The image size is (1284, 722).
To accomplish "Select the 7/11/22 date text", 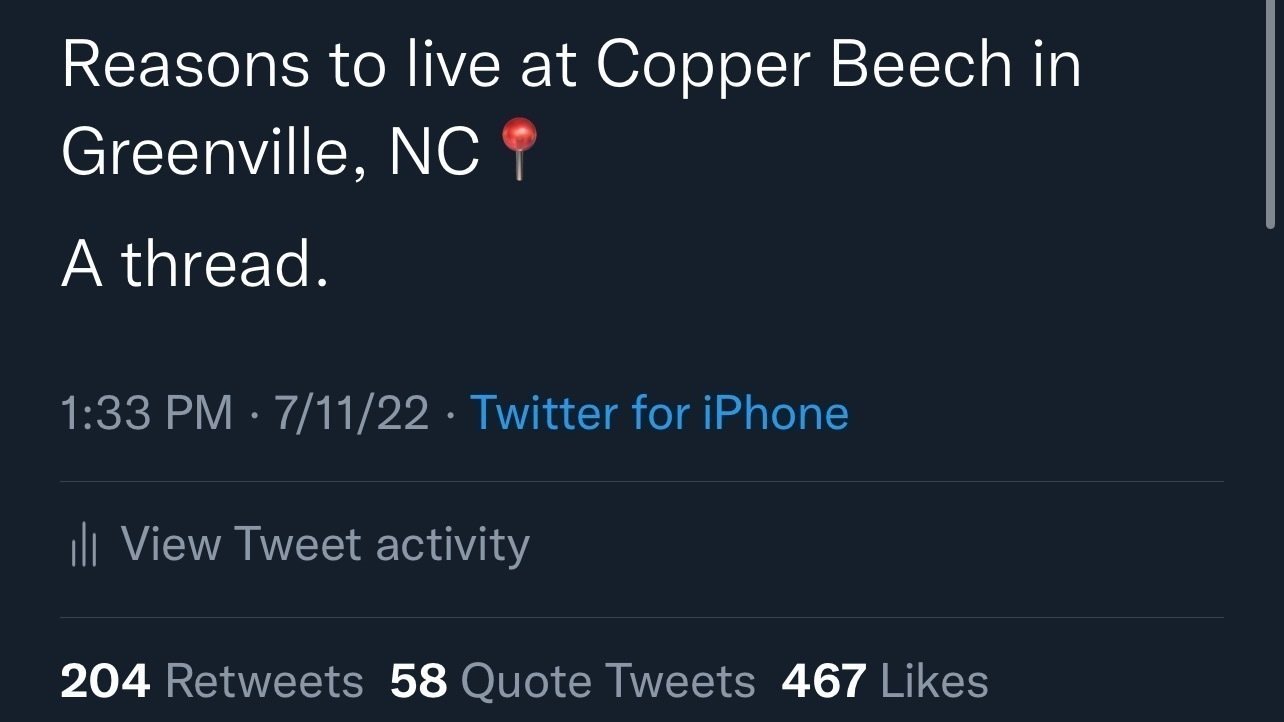I will pyautogui.click(x=352, y=412).
